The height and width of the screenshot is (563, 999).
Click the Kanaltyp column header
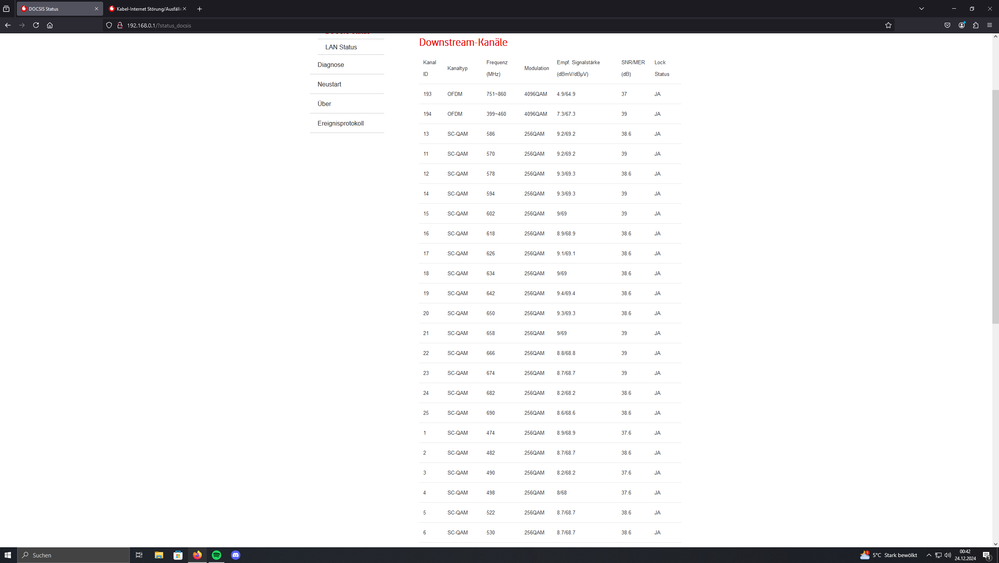click(457, 68)
